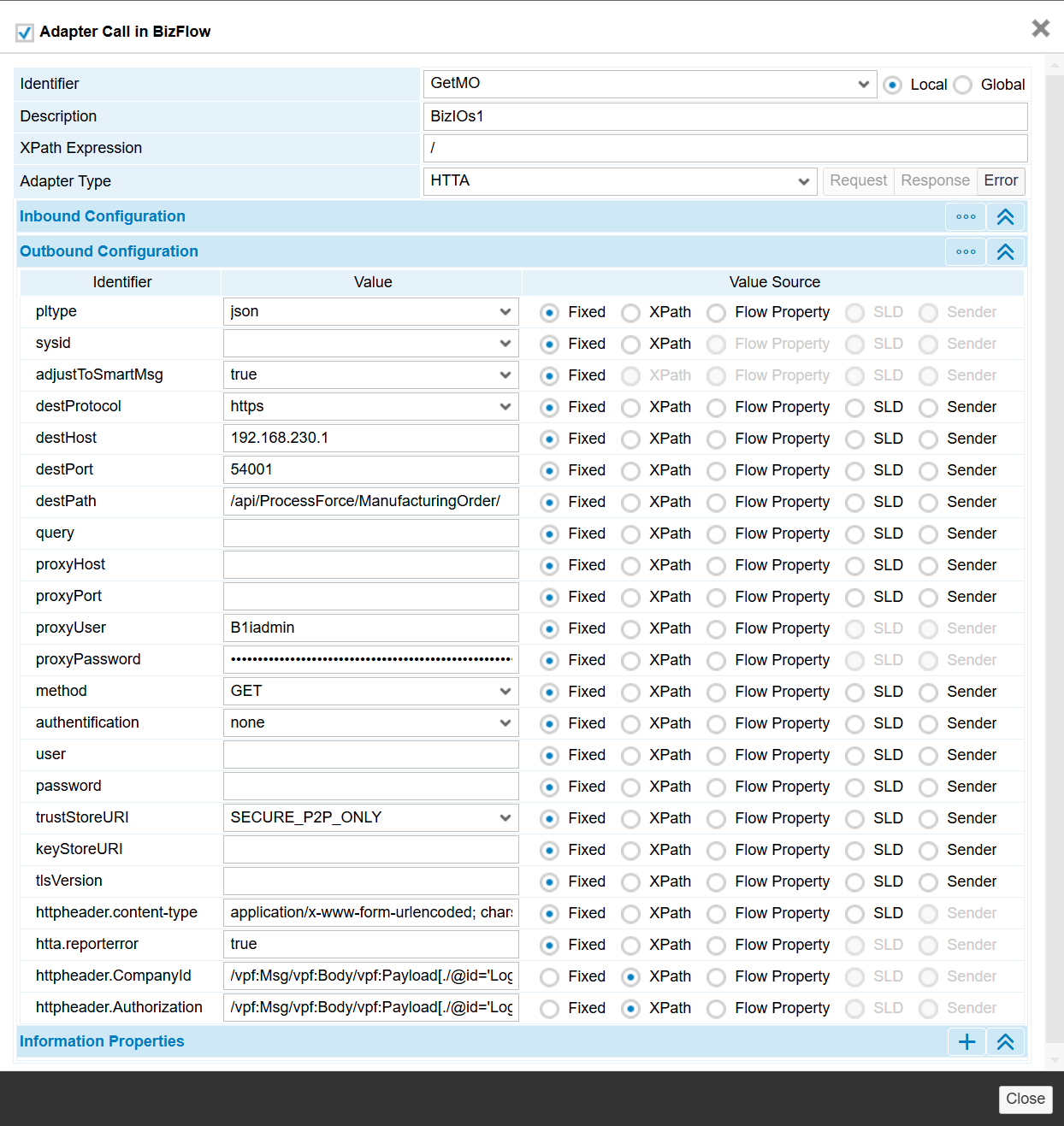The height and width of the screenshot is (1126, 1064).
Task: Click the more options icon for Outbound Configuration
Action: tap(966, 252)
